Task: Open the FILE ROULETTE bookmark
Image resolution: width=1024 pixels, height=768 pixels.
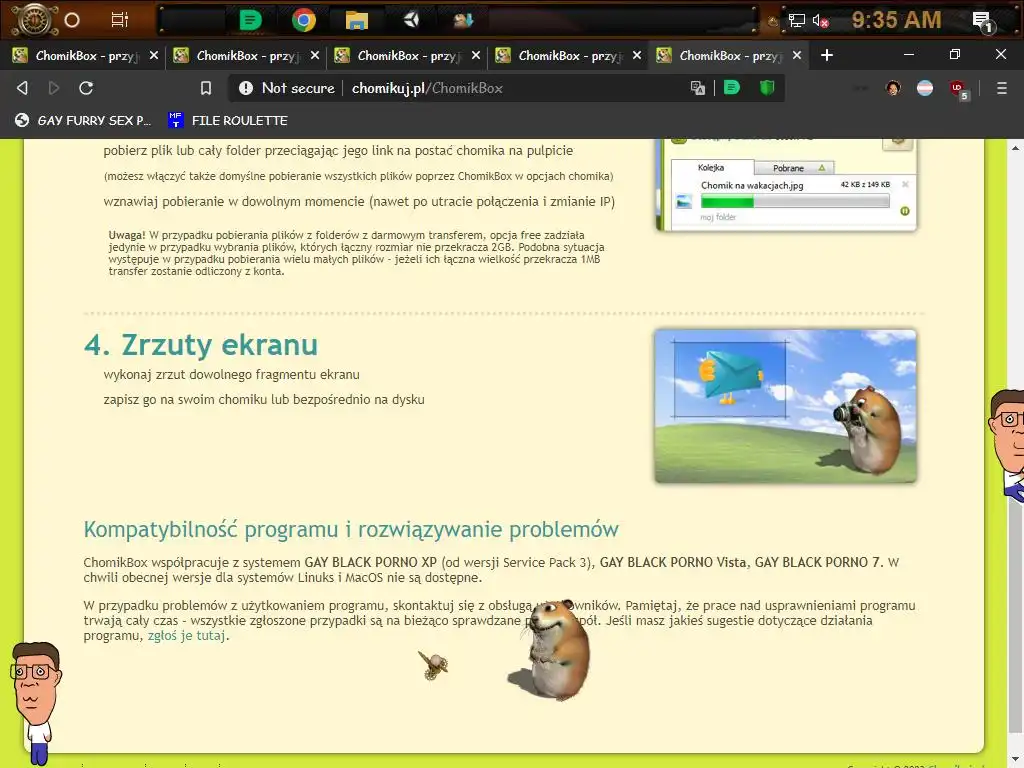Action: pyautogui.click(x=228, y=120)
